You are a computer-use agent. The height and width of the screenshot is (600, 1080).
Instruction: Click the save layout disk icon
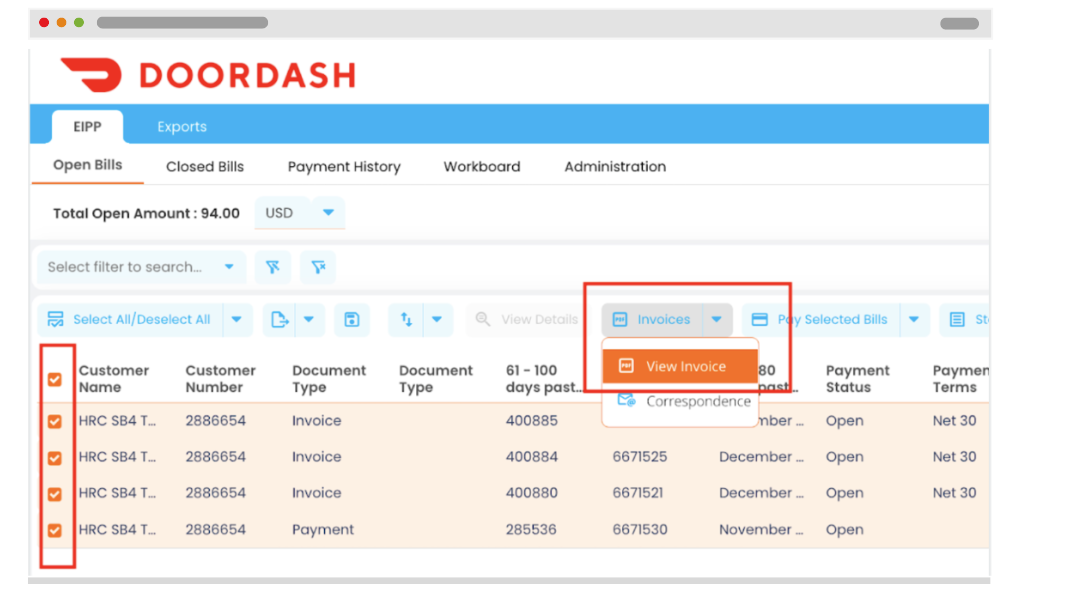pyautogui.click(x=352, y=319)
